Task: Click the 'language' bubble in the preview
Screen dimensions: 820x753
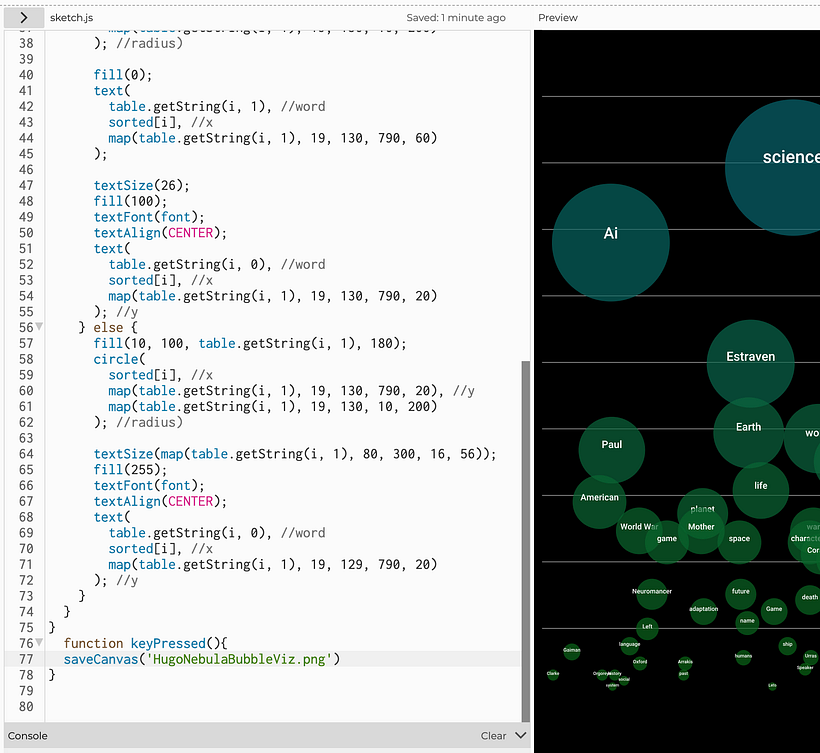Action: [x=630, y=646]
